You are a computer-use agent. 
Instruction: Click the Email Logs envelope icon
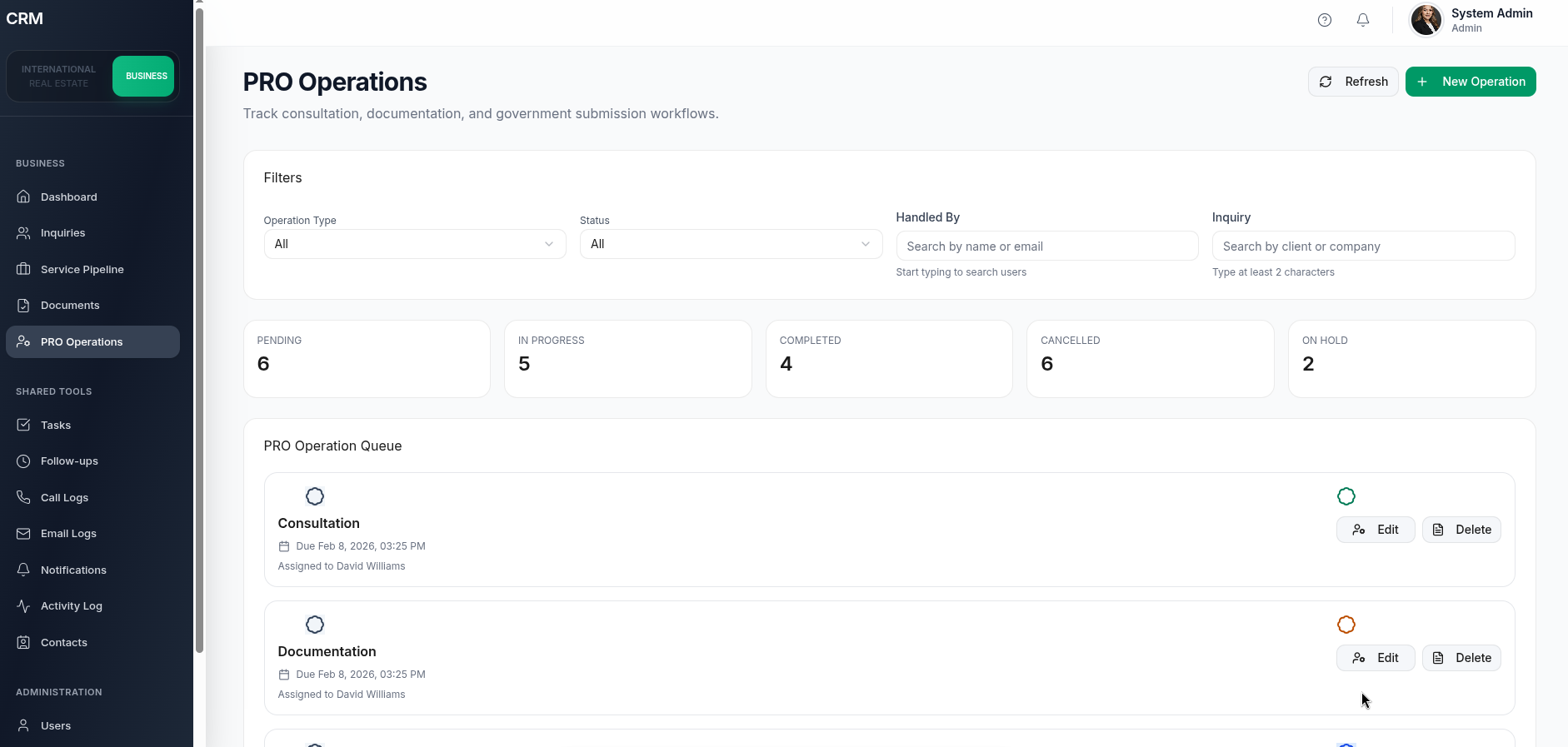pyautogui.click(x=23, y=534)
